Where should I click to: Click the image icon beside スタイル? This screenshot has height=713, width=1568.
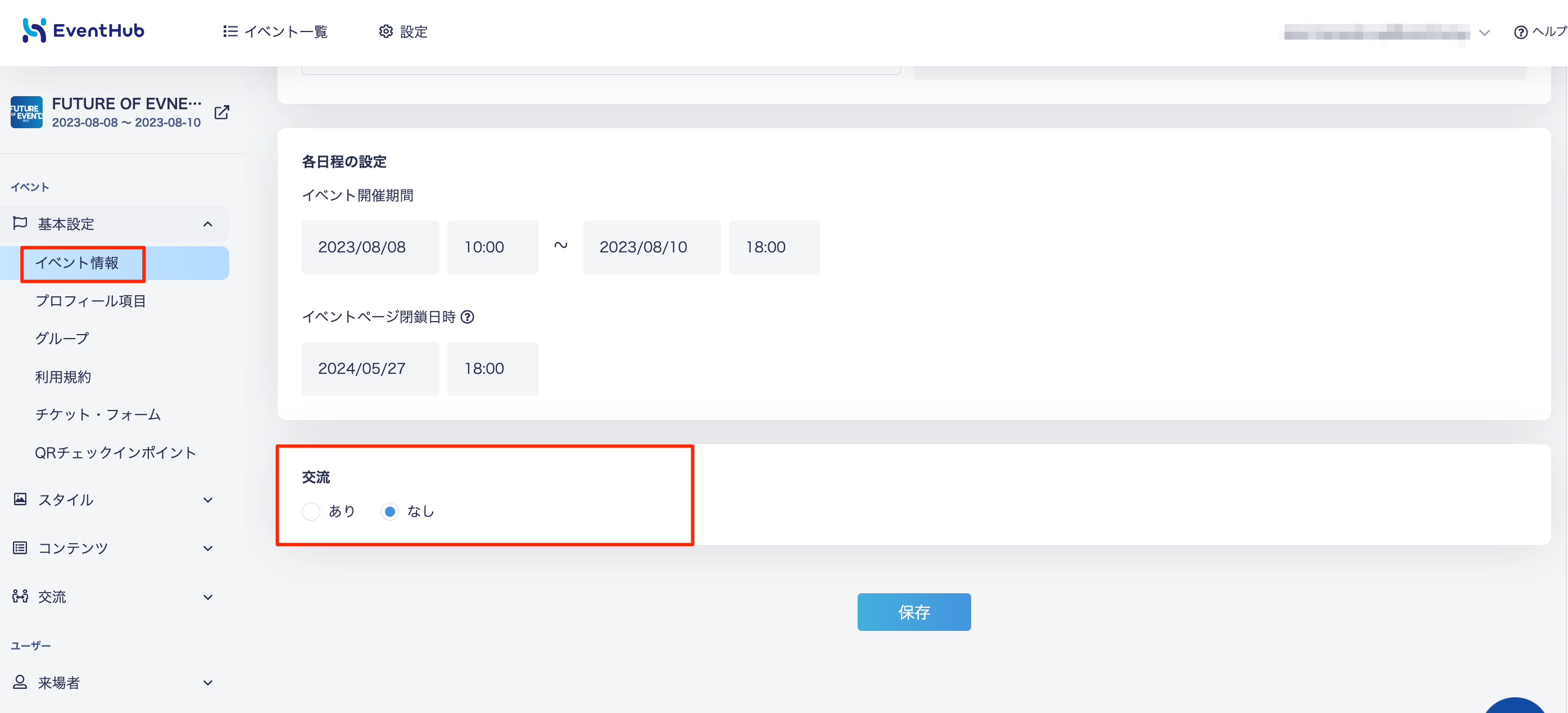click(20, 499)
